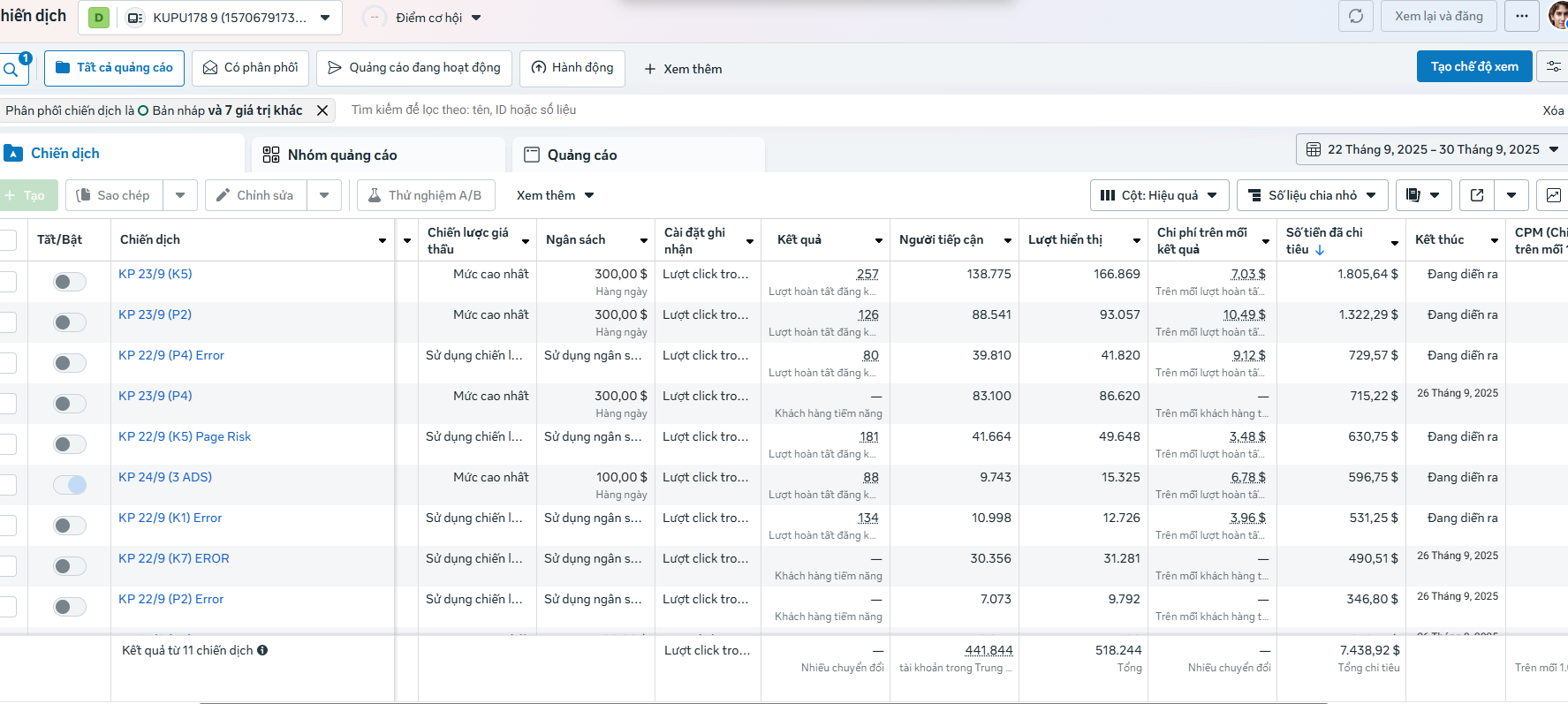1568x704 pixels.
Task: Click the search magnifier icon
Action: pyautogui.click(x=11, y=69)
